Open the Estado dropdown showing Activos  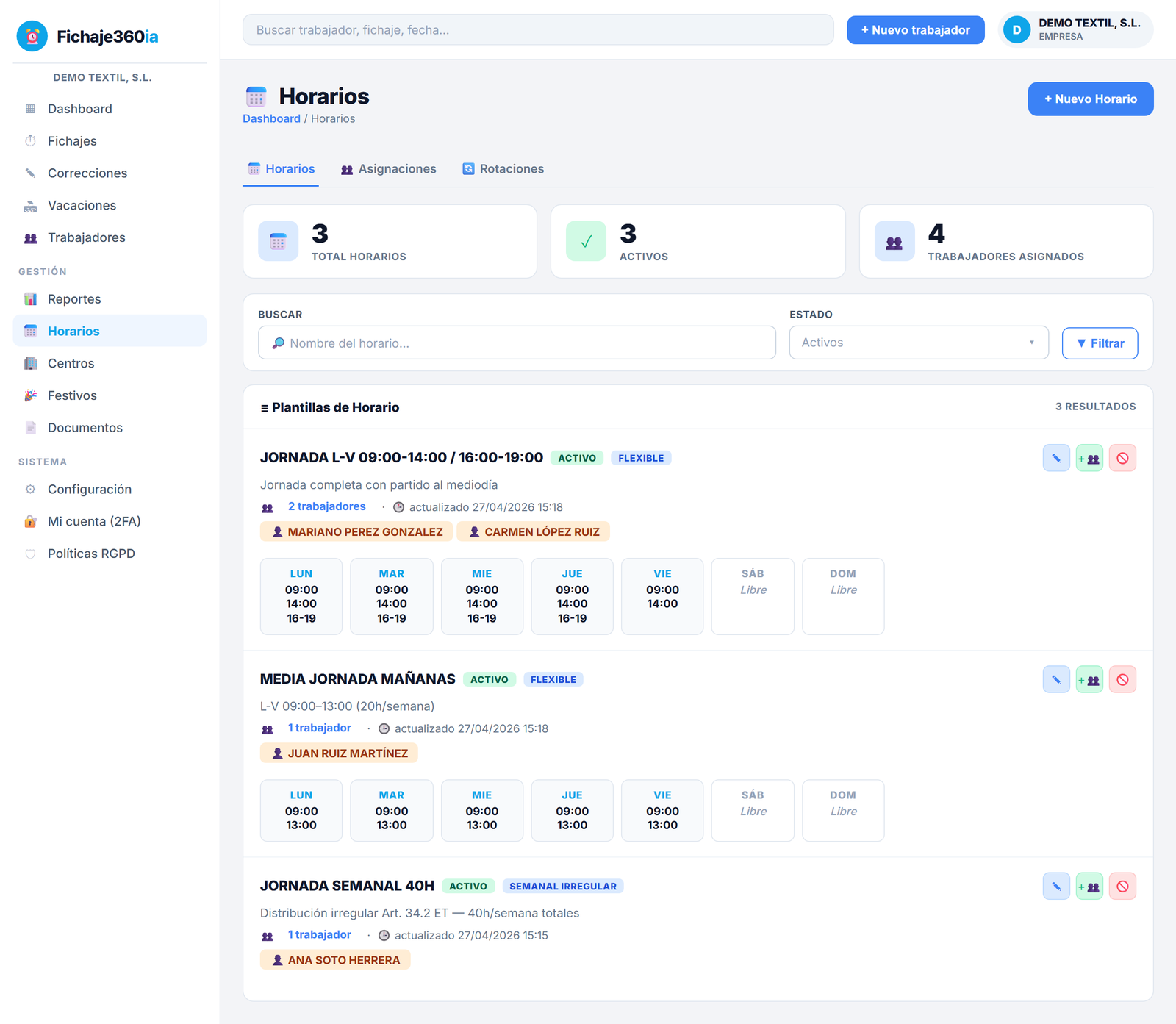pos(919,343)
